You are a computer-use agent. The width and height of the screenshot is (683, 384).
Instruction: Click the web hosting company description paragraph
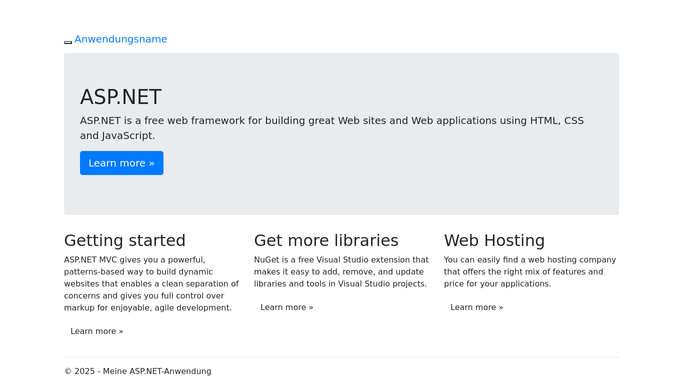point(530,272)
